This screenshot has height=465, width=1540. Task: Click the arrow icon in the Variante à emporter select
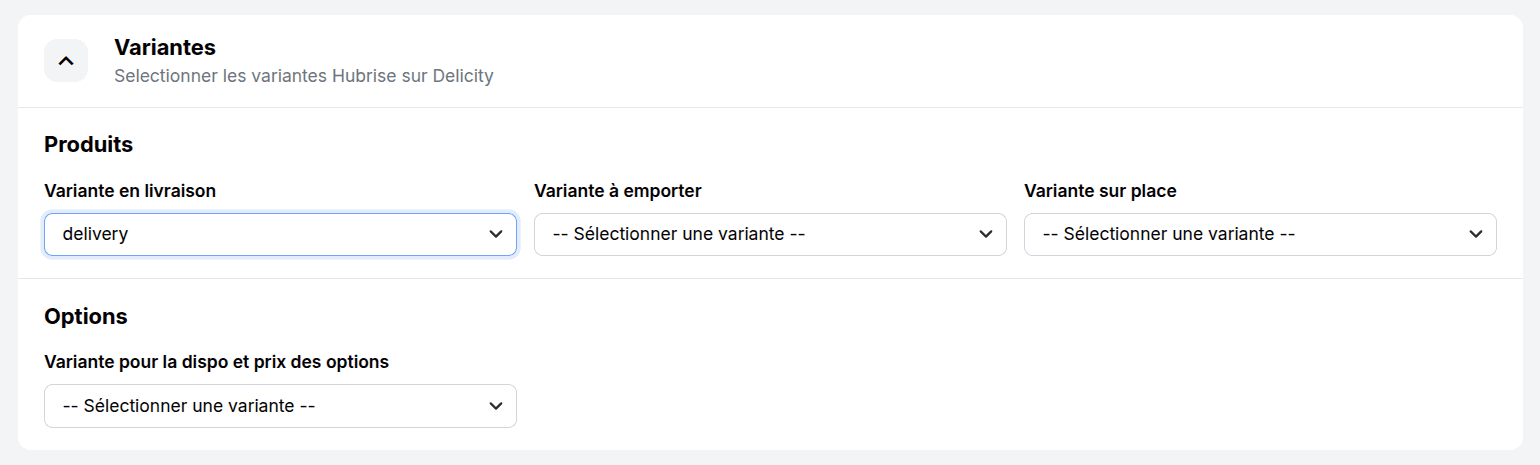pos(985,234)
